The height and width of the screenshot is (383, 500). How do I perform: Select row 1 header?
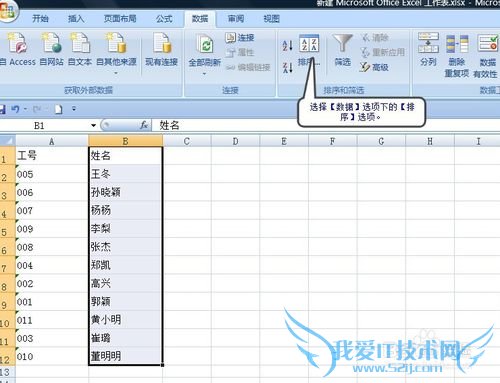pos(8,156)
